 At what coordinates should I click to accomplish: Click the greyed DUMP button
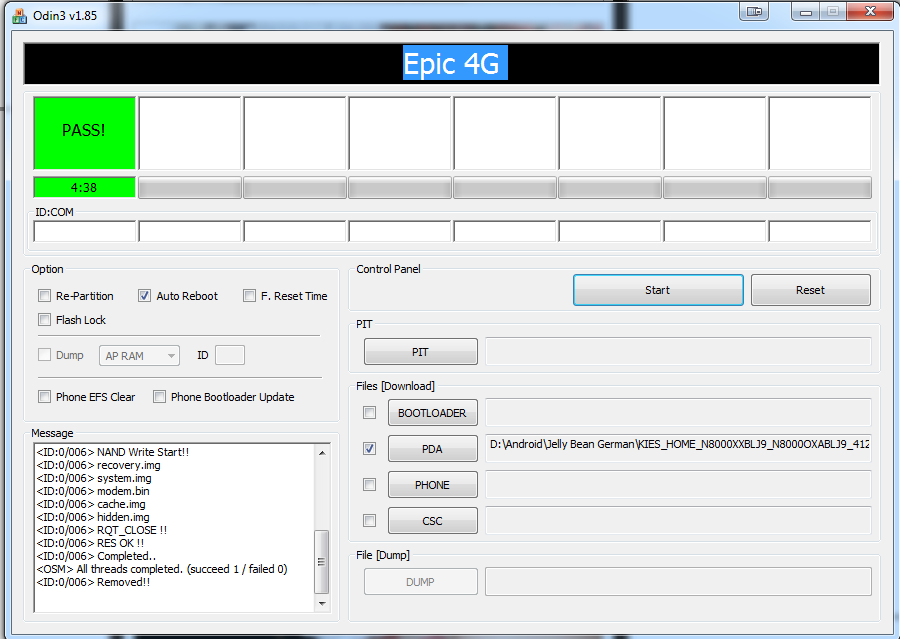point(421,582)
